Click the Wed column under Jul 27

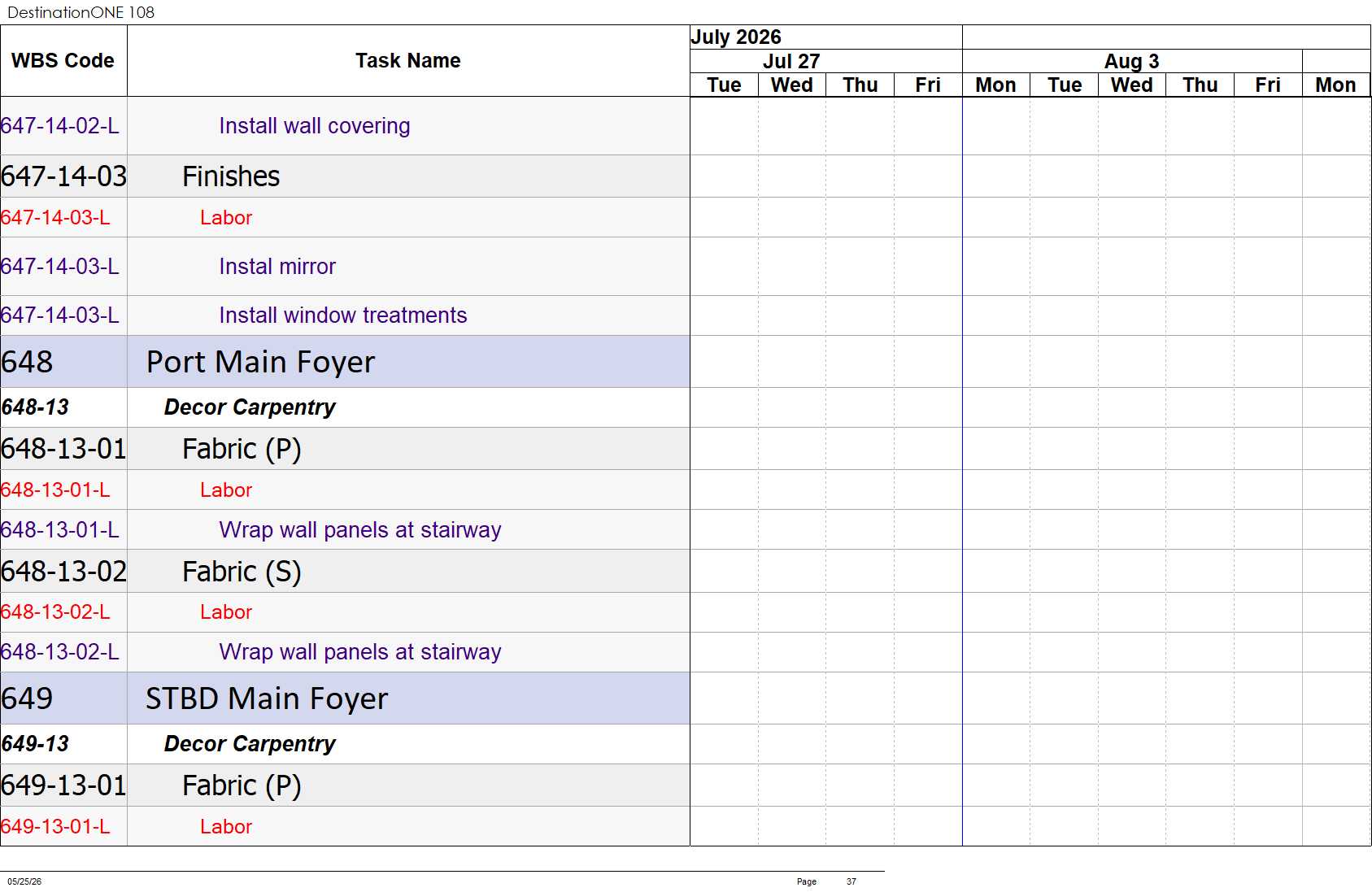792,85
